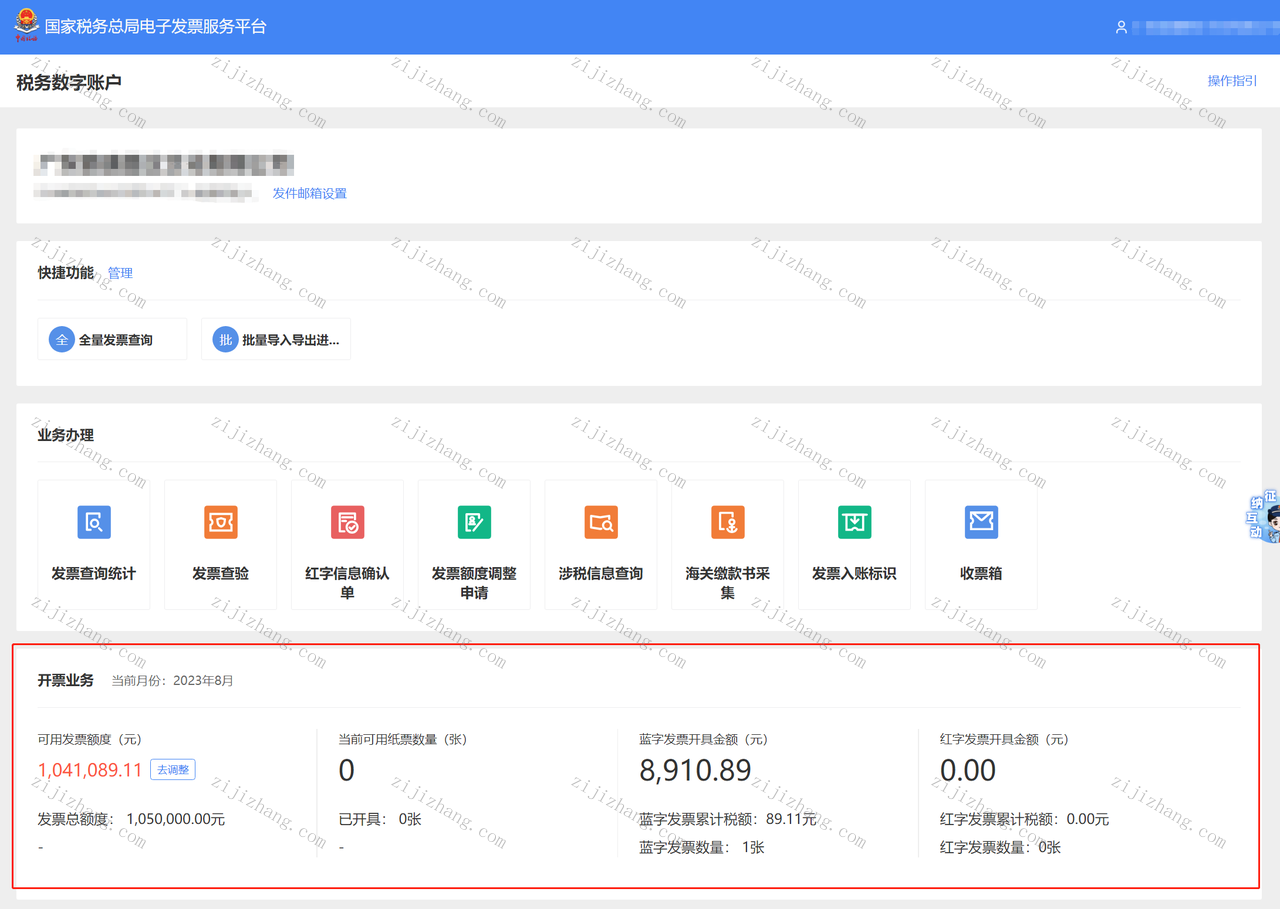Open 发票查询统计 icon

coord(94,522)
